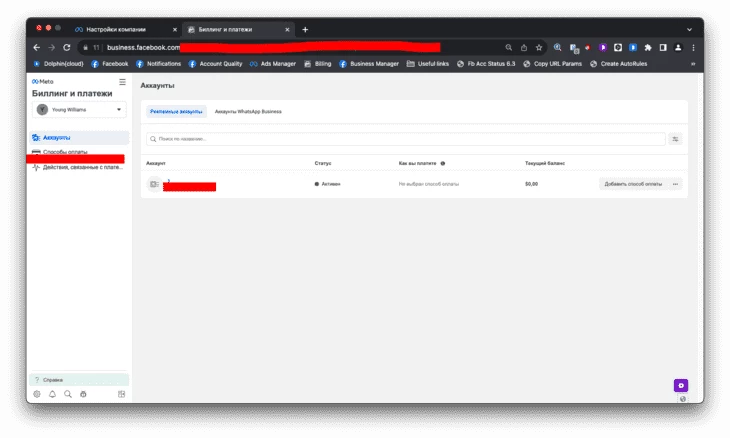Select the Рекламные аккаунты tab
This screenshot has height=438, width=730.
pyautogui.click(x=176, y=112)
